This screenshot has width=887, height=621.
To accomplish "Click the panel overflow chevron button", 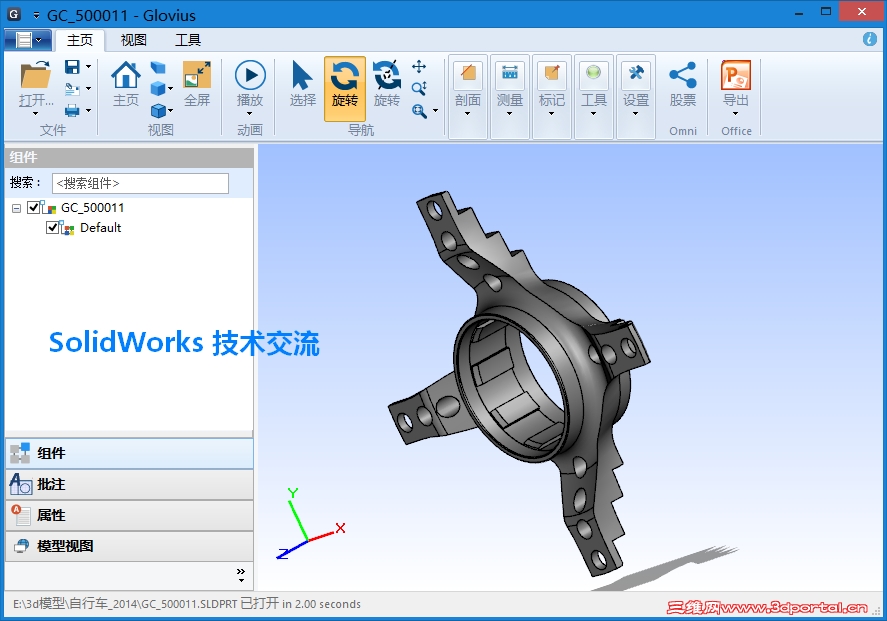I will [x=241, y=575].
